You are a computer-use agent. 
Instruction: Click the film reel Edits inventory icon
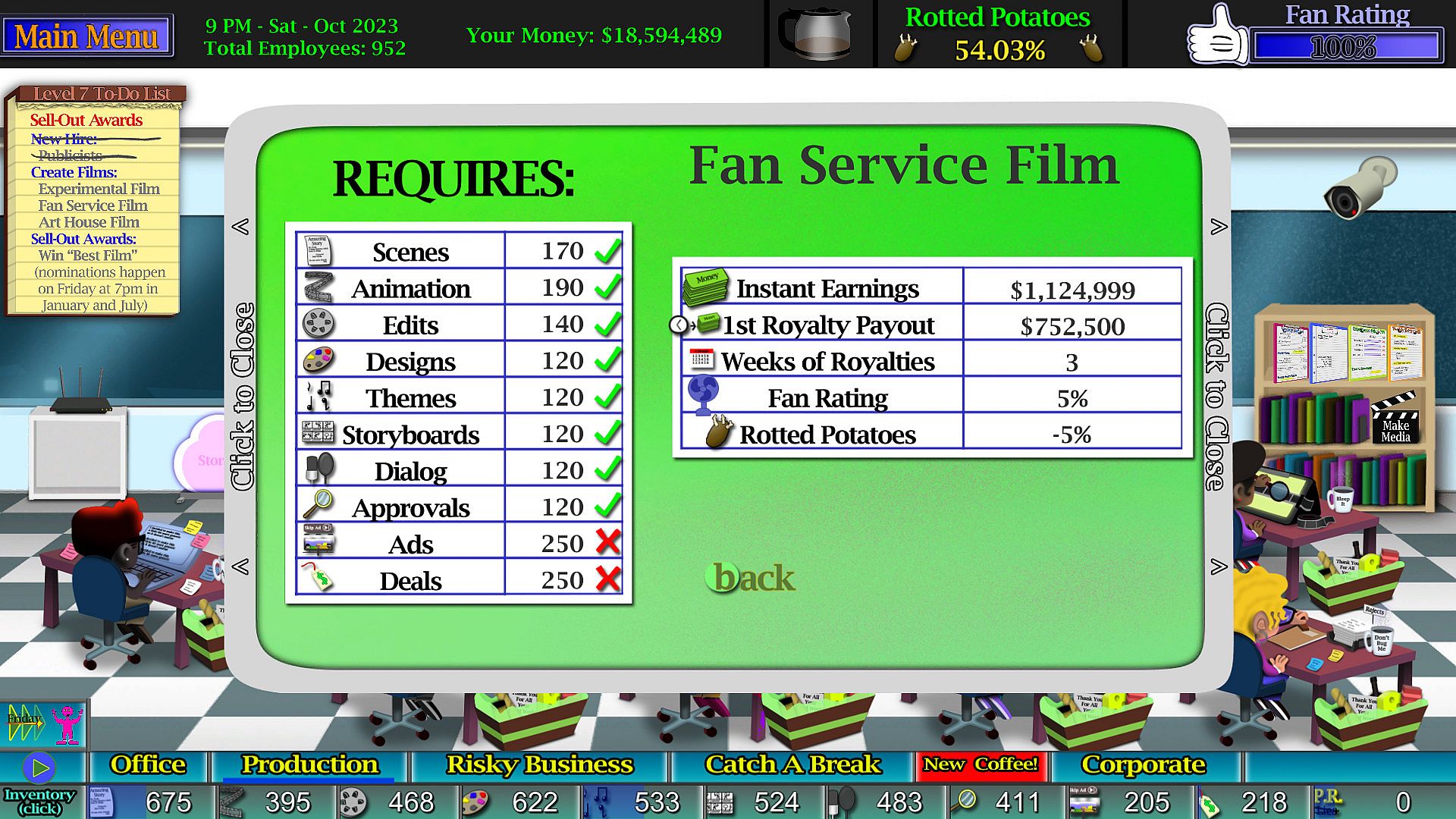[x=353, y=802]
